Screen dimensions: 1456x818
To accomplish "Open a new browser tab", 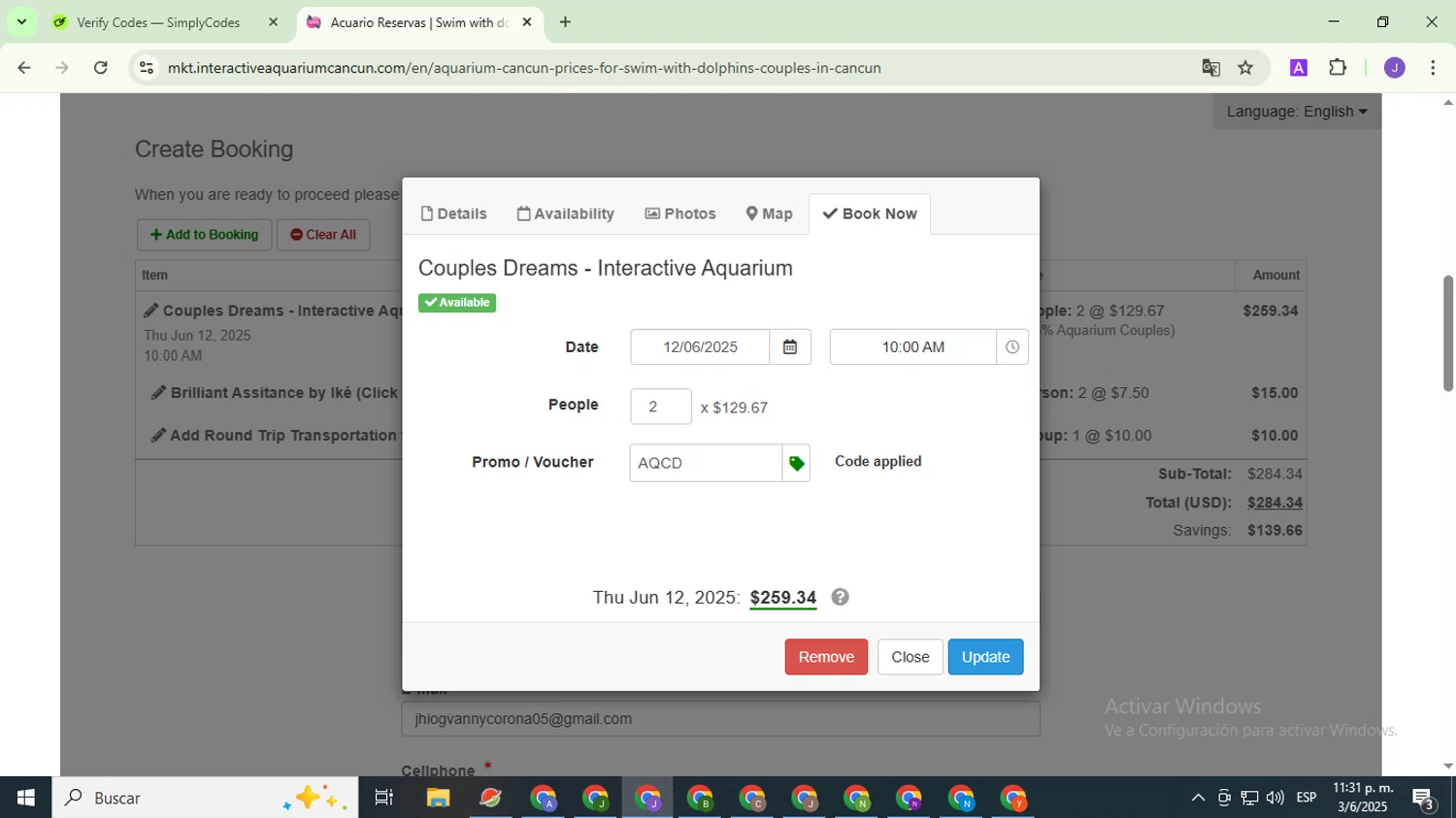I will (565, 22).
